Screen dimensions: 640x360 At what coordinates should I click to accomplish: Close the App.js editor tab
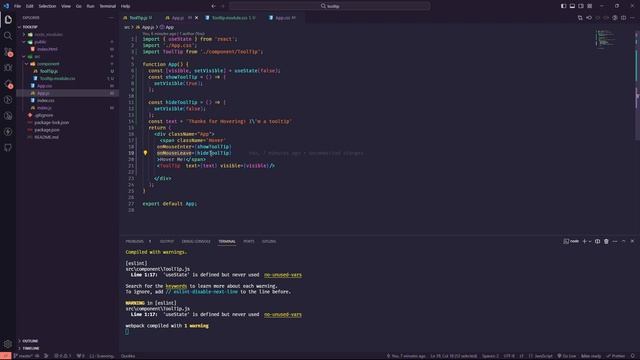click(x=196, y=18)
